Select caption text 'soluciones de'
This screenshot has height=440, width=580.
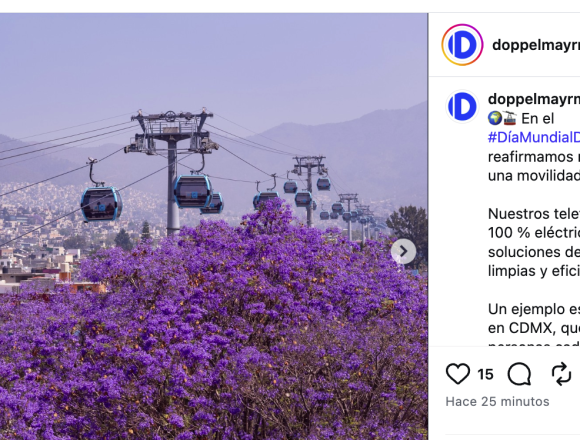[x=534, y=252]
